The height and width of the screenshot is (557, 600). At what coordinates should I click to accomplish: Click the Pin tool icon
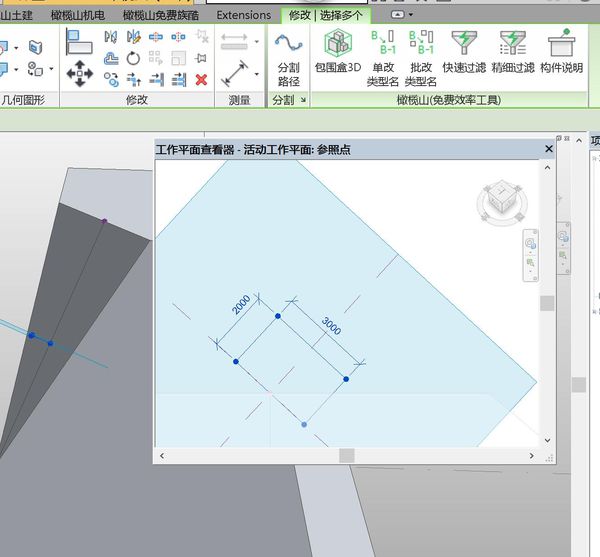(x=201, y=58)
